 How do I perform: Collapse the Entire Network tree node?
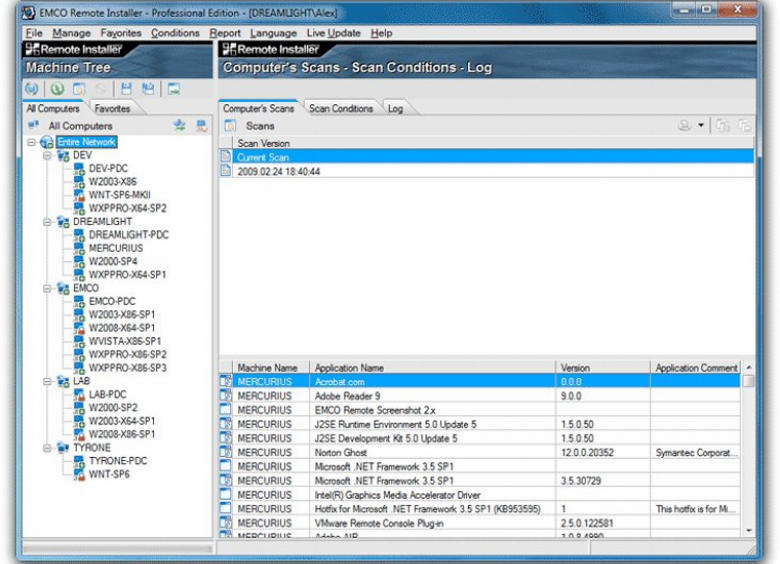point(31,142)
